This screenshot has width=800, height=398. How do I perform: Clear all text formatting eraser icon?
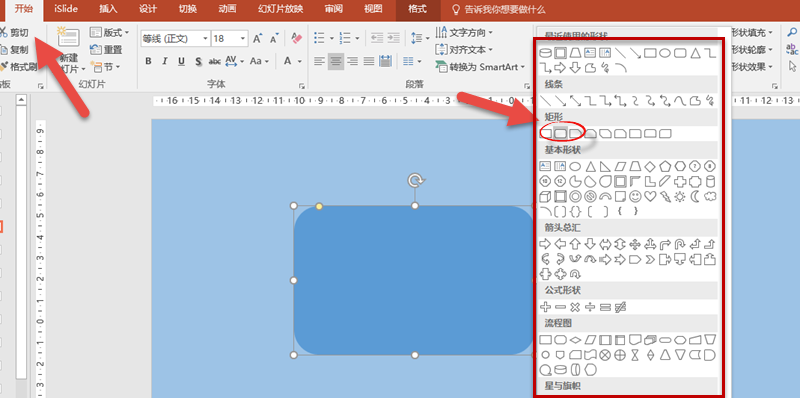[296, 38]
